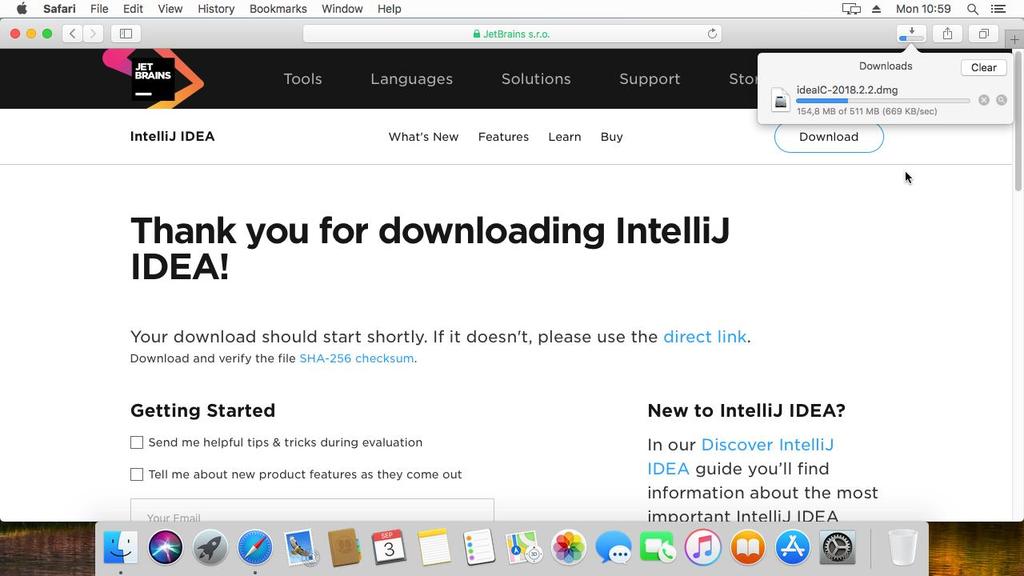This screenshot has height=576, width=1024.
Task: Open Finder from the dock
Action: (x=121, y=547)
